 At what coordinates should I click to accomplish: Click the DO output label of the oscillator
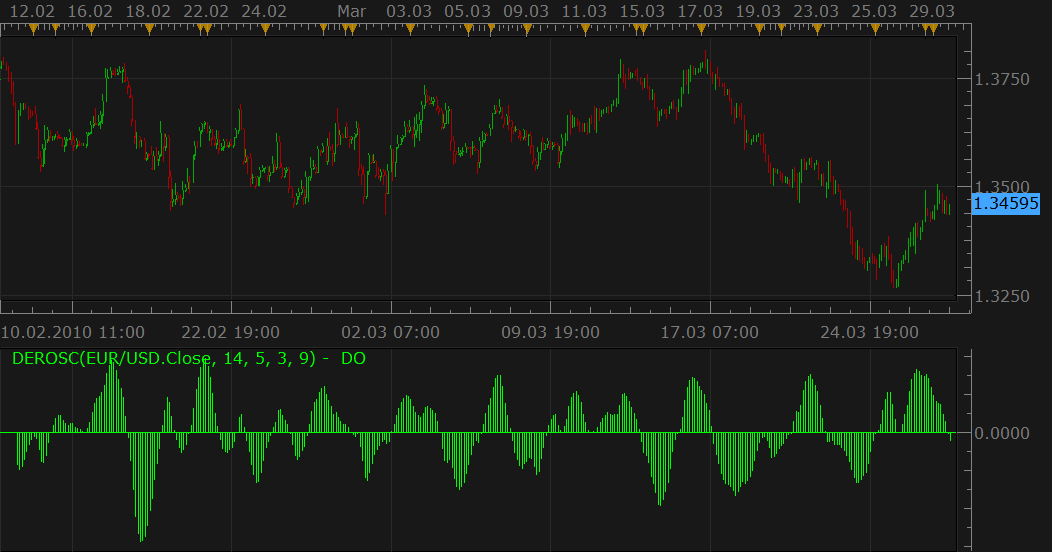[353, 359]
